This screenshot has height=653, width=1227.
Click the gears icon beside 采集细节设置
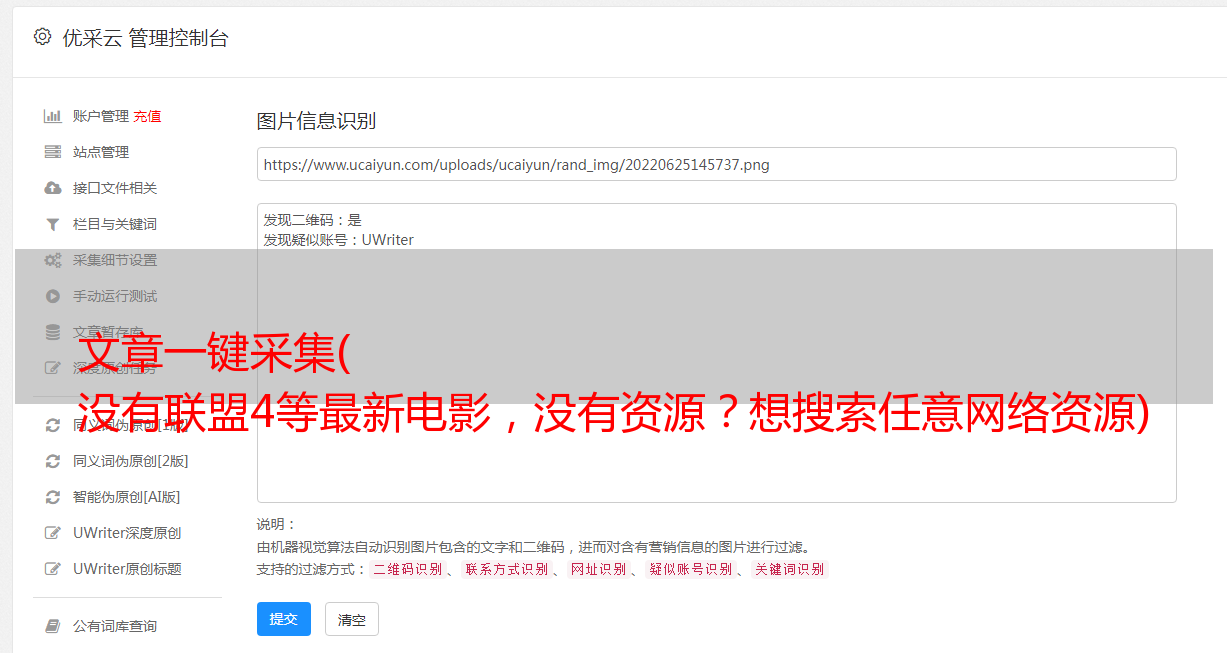53,260
